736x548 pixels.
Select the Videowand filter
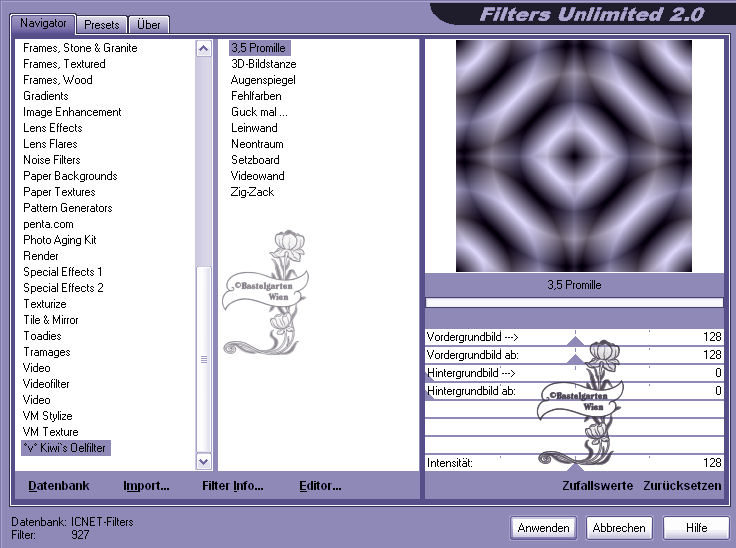coord(258,176)
